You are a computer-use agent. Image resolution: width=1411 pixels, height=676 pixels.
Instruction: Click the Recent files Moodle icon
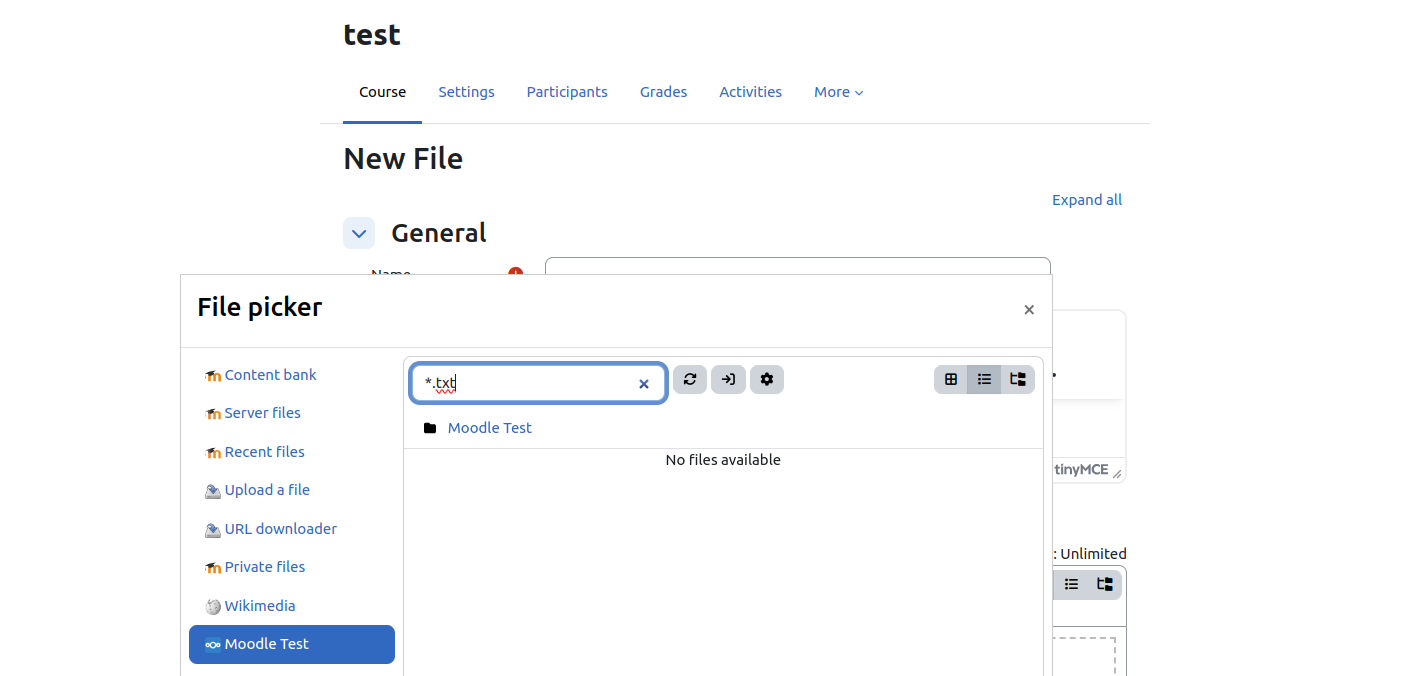pyautogui.click(x=212, y=453)
